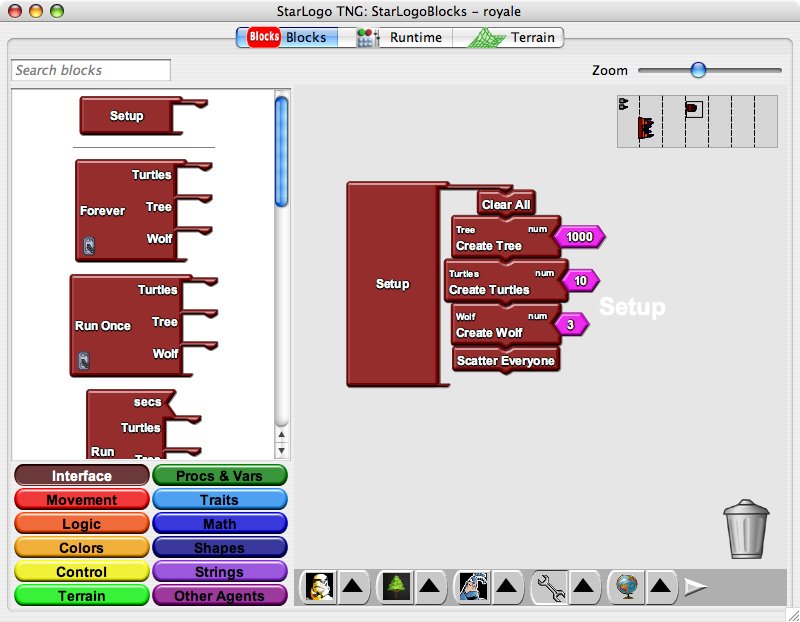Open the Movement block category
Screen dimensions: 800x622
tap(82, 500)
